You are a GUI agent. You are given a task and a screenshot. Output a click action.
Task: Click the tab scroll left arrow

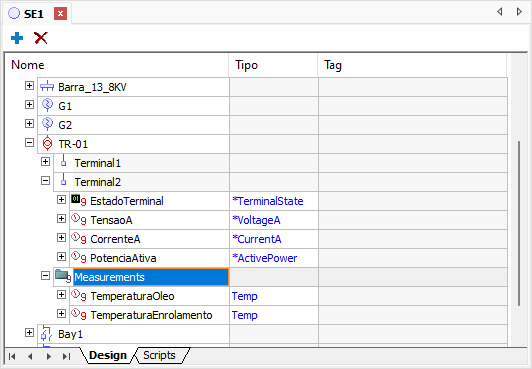tap(499, 12)
